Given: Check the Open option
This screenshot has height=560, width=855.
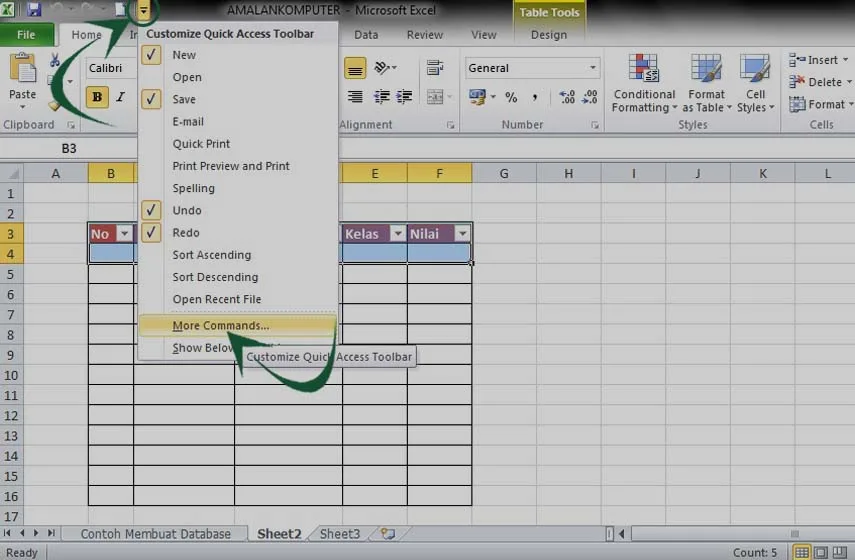Looking at the screenshot, I should [x=238, y=77].
